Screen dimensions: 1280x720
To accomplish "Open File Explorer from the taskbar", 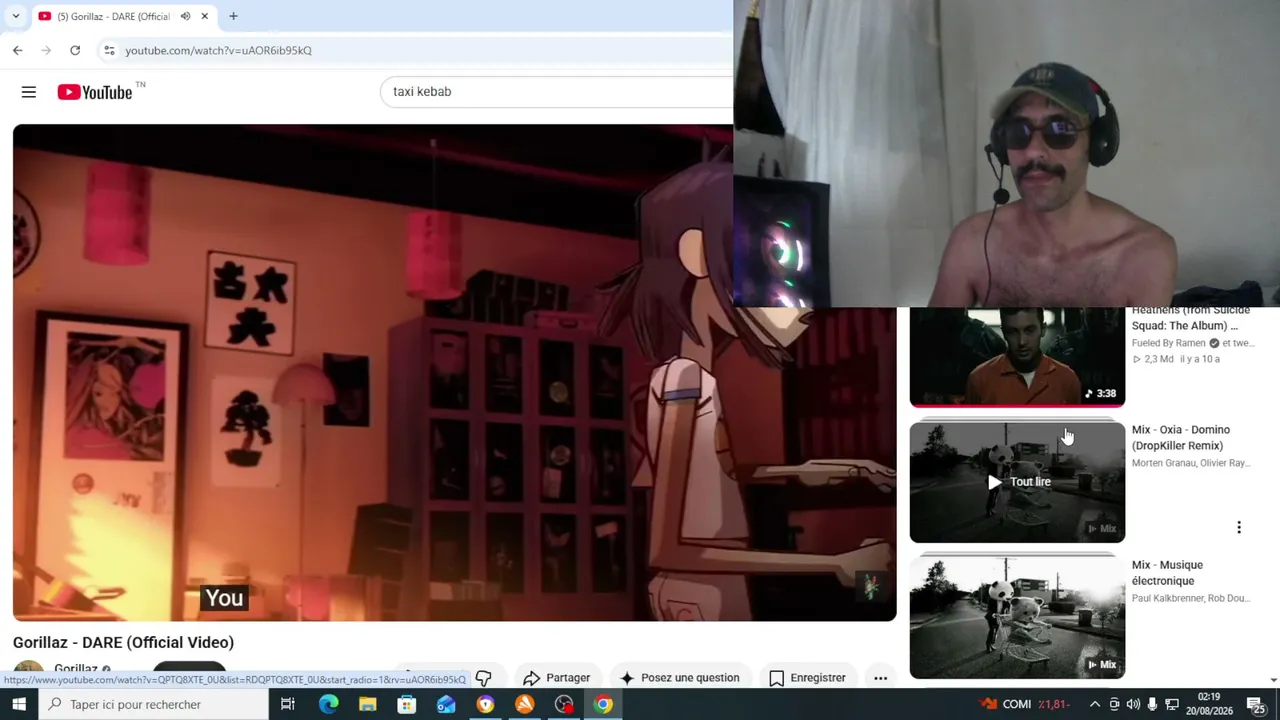I will tap(367, 704).
